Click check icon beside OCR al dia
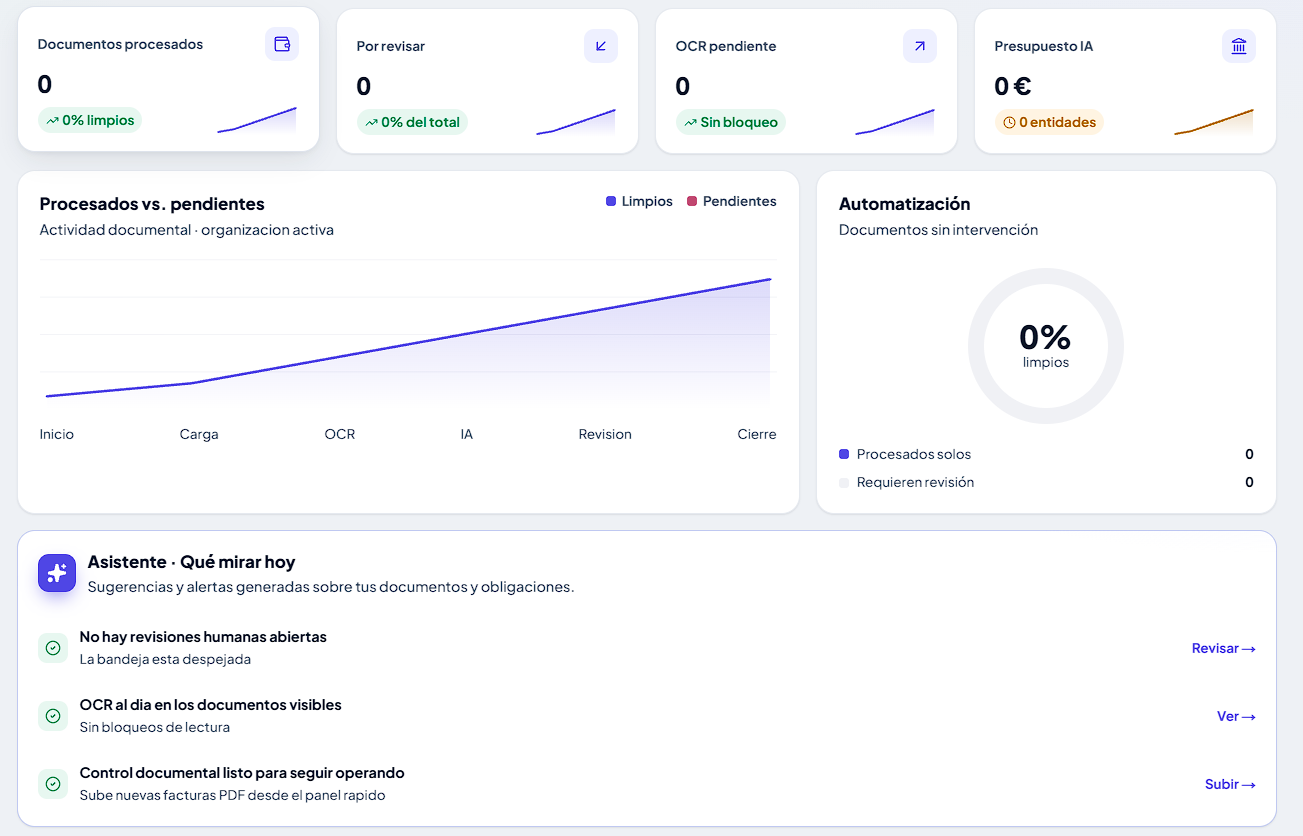The image size is (1303, 836). click(x=53, y=716)
